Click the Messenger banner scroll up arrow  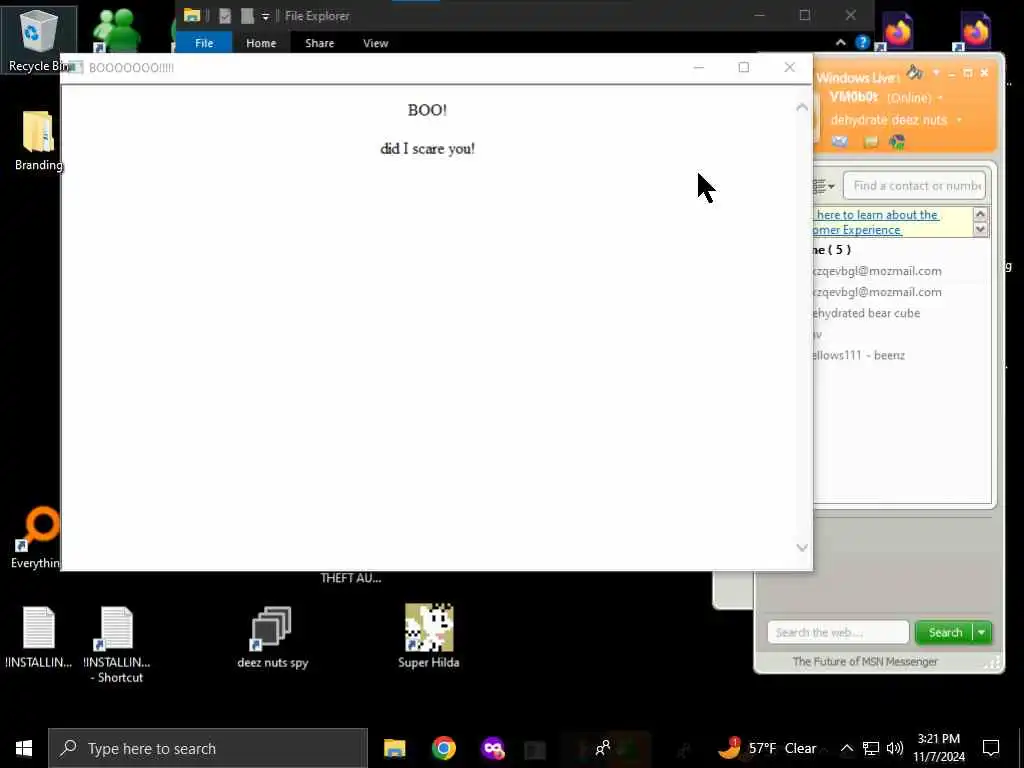click(980, 214)
